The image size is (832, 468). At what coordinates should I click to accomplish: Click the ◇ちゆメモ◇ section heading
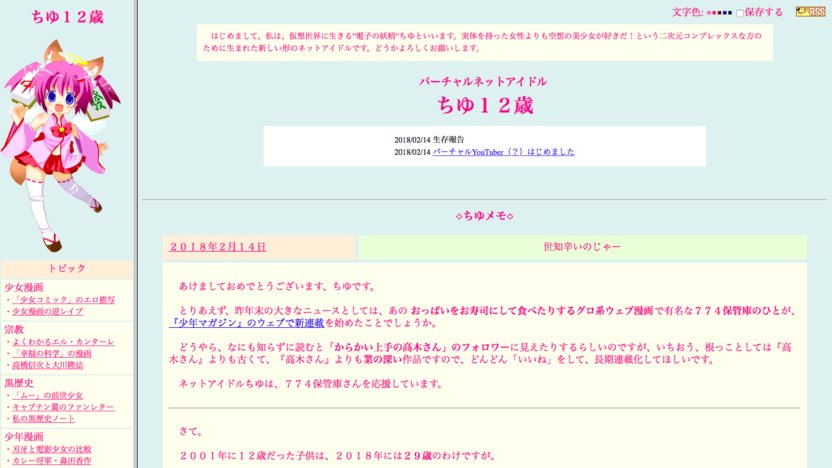pos(484,215)
